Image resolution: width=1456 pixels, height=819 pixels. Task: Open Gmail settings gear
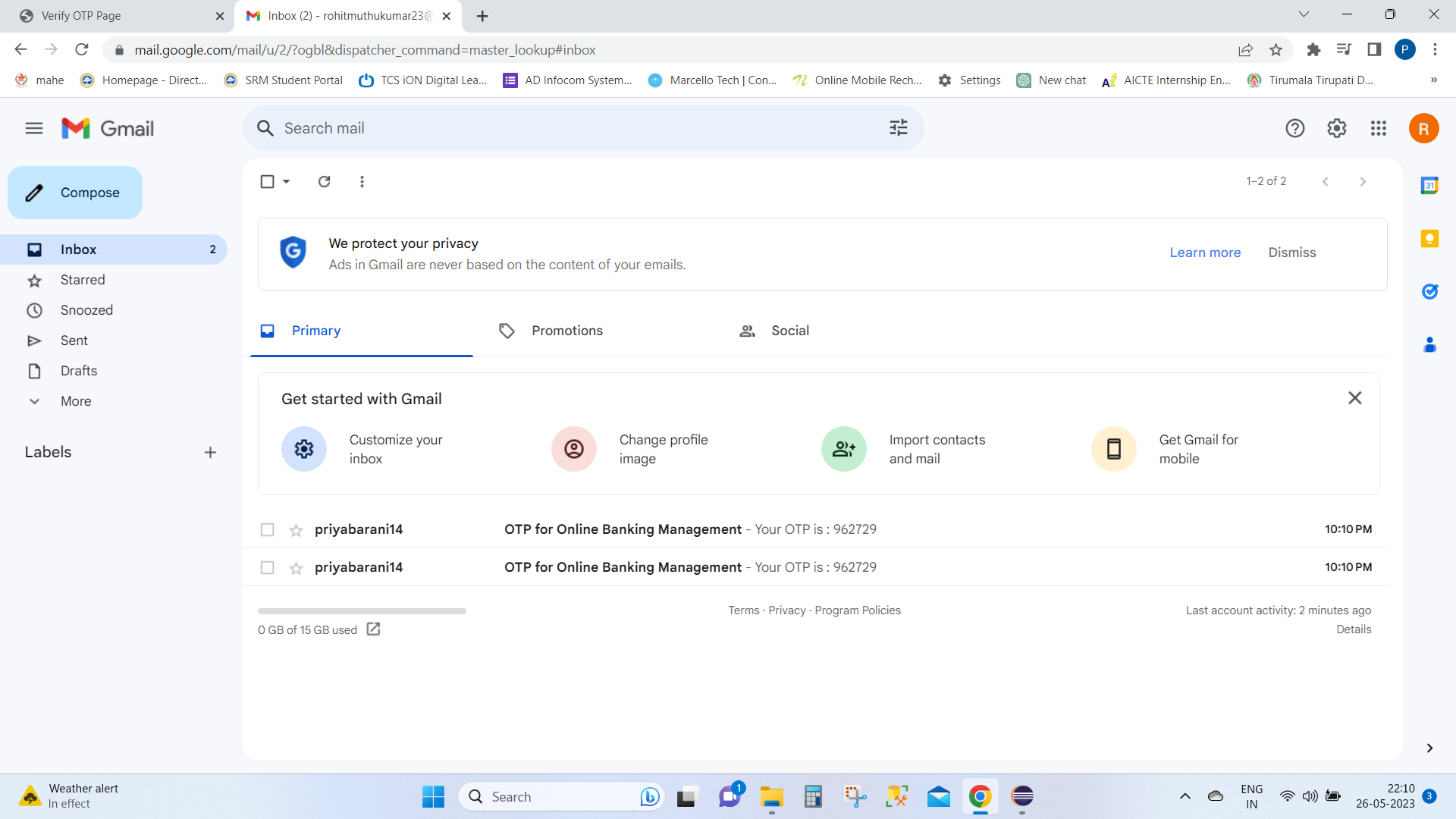click(x=1336, y=127)
